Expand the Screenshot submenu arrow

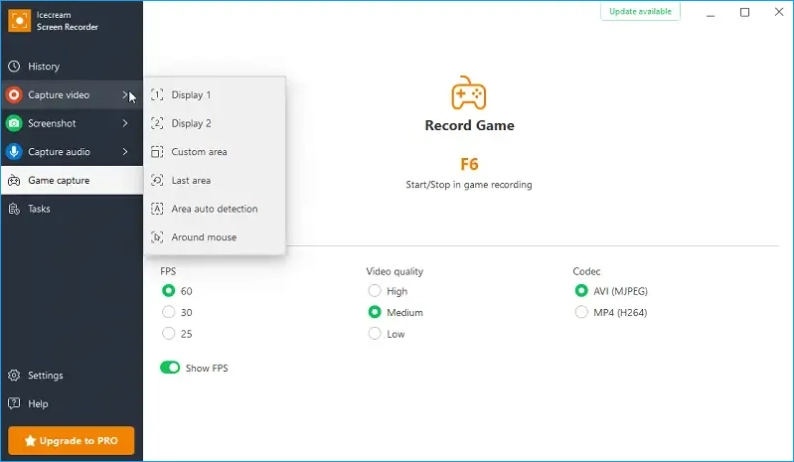click(x=125, y=123)
